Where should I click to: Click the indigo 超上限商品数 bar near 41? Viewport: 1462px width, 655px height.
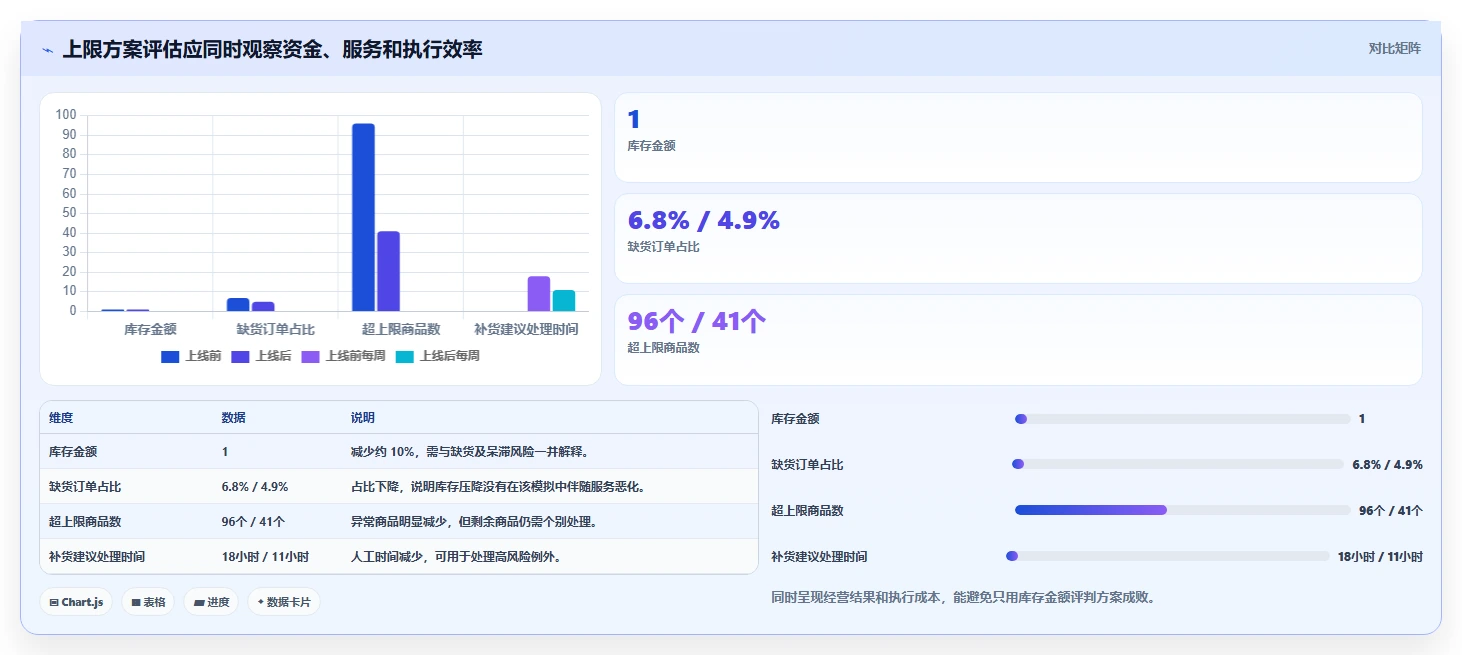click(x=388, y=271)
